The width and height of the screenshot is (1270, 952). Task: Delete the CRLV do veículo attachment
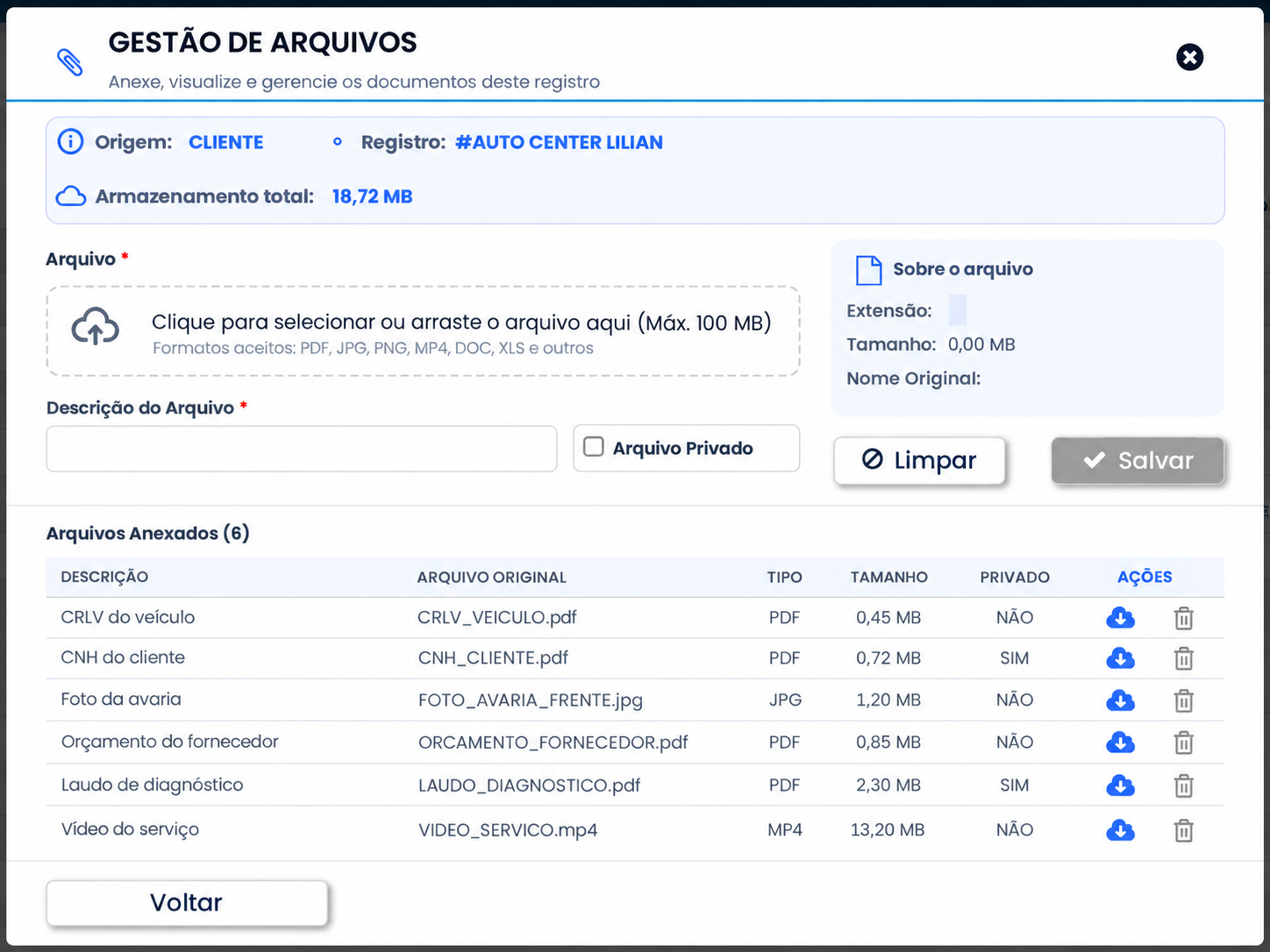1183,618
